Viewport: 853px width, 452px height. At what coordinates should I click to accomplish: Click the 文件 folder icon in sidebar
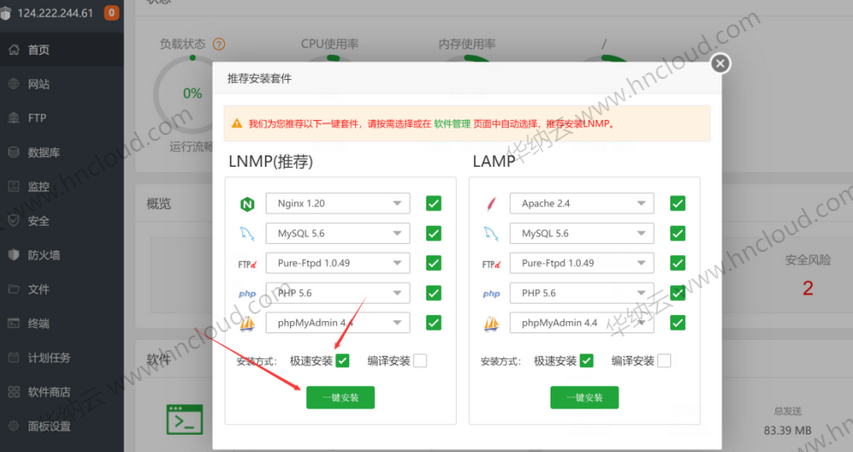(x=14, y=289)
